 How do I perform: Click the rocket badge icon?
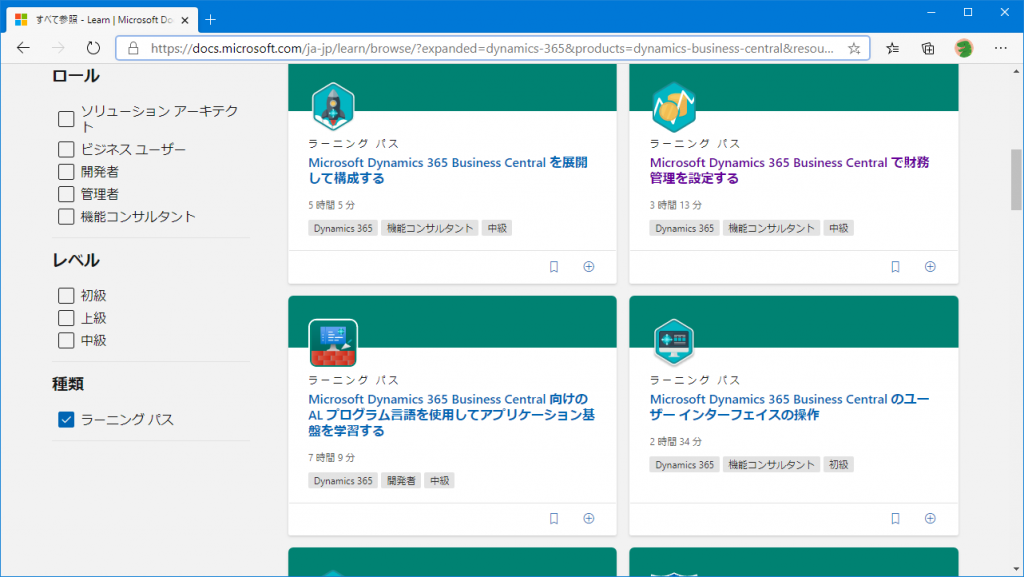click(333, 106)
